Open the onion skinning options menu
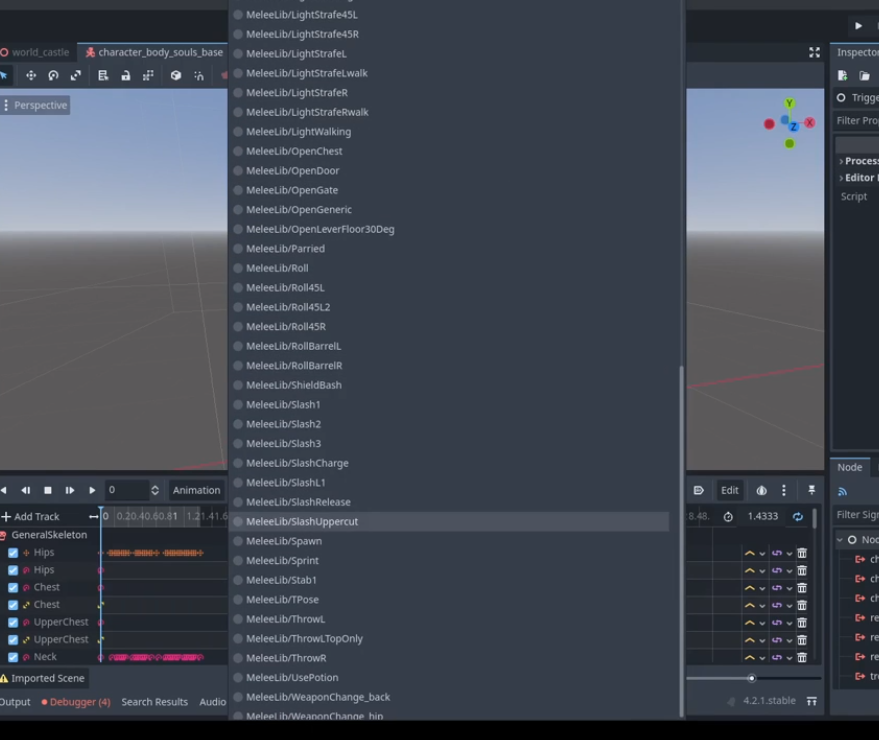 pos(784,491)
